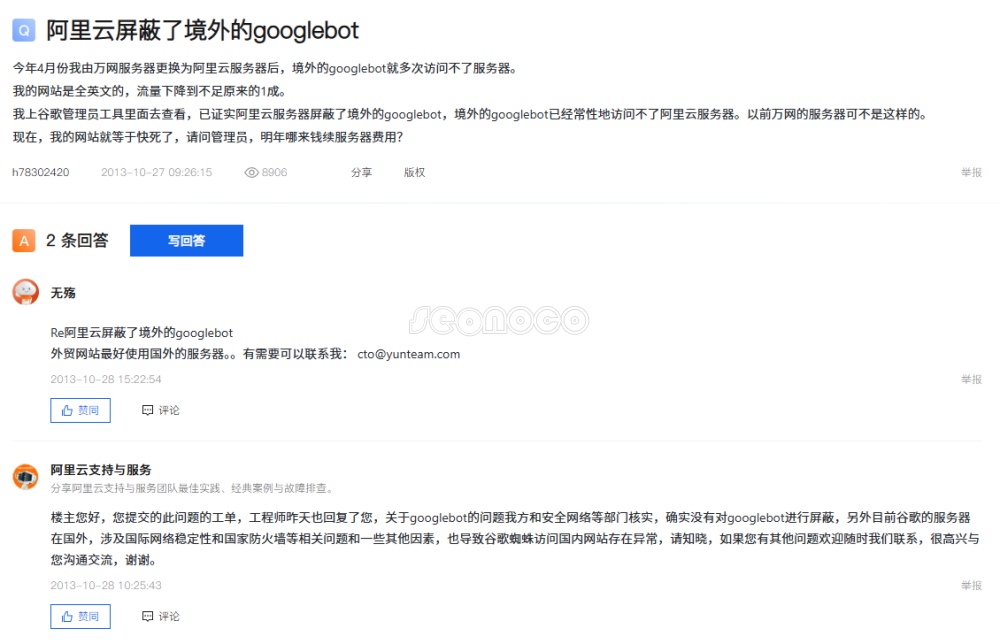Viewport: 1000px width, 644px height.
Task: Click the 分享 share link
Action: 361,172
